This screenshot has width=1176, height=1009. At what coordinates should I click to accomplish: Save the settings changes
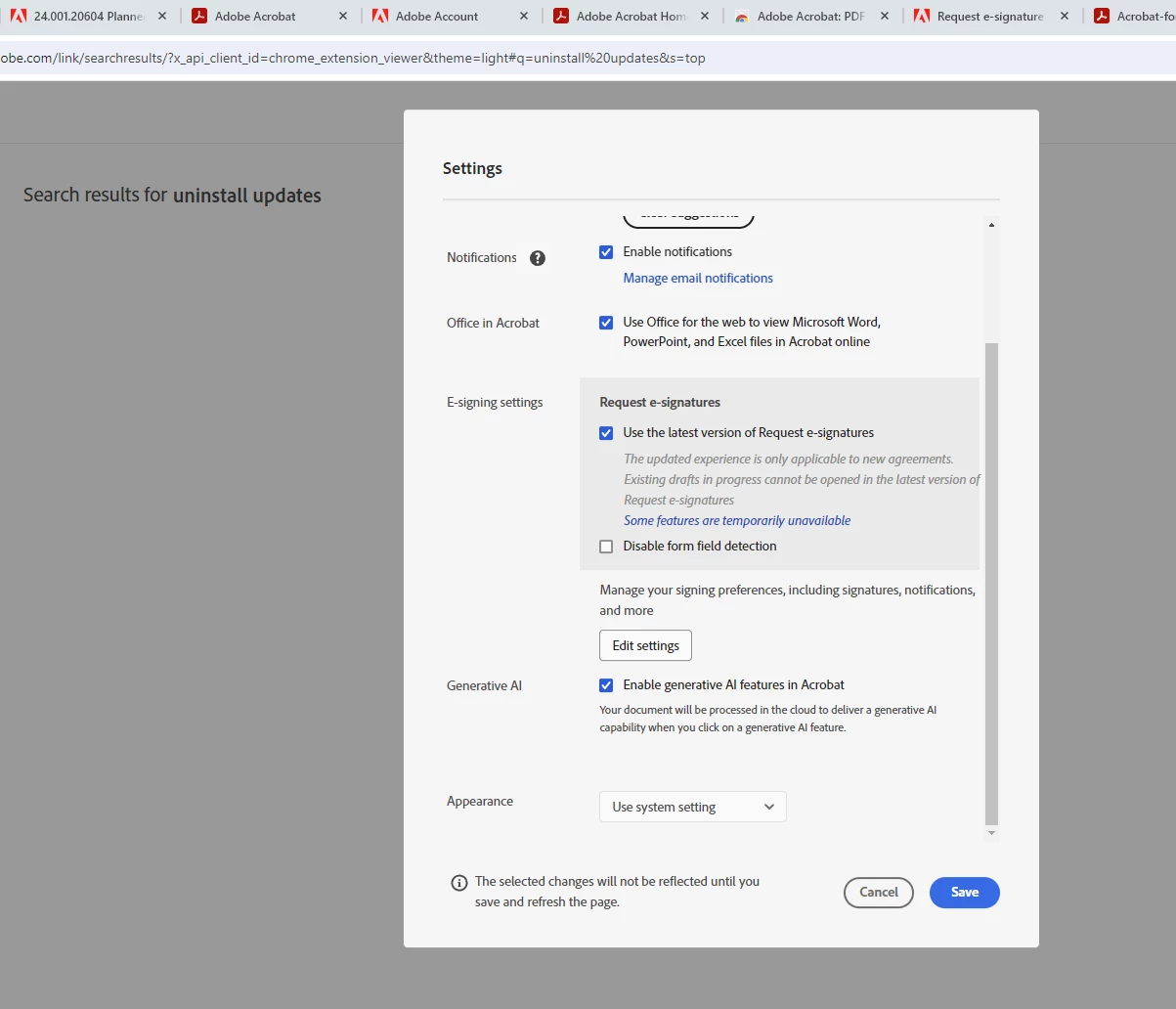(965, 893)
